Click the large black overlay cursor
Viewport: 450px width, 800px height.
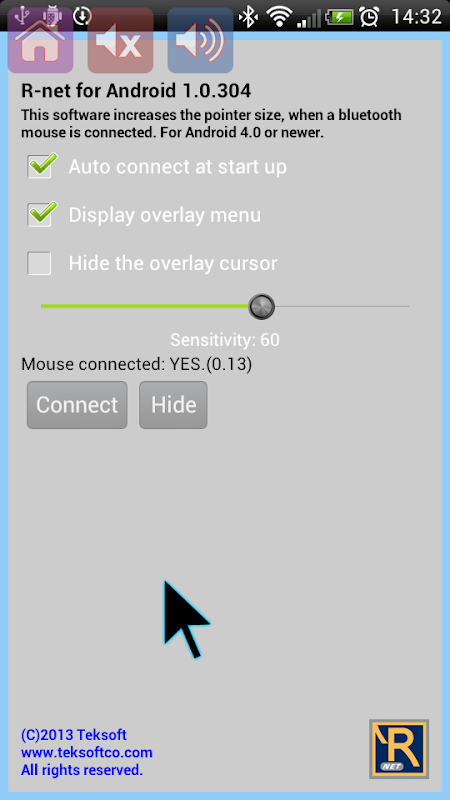point(185,617)
